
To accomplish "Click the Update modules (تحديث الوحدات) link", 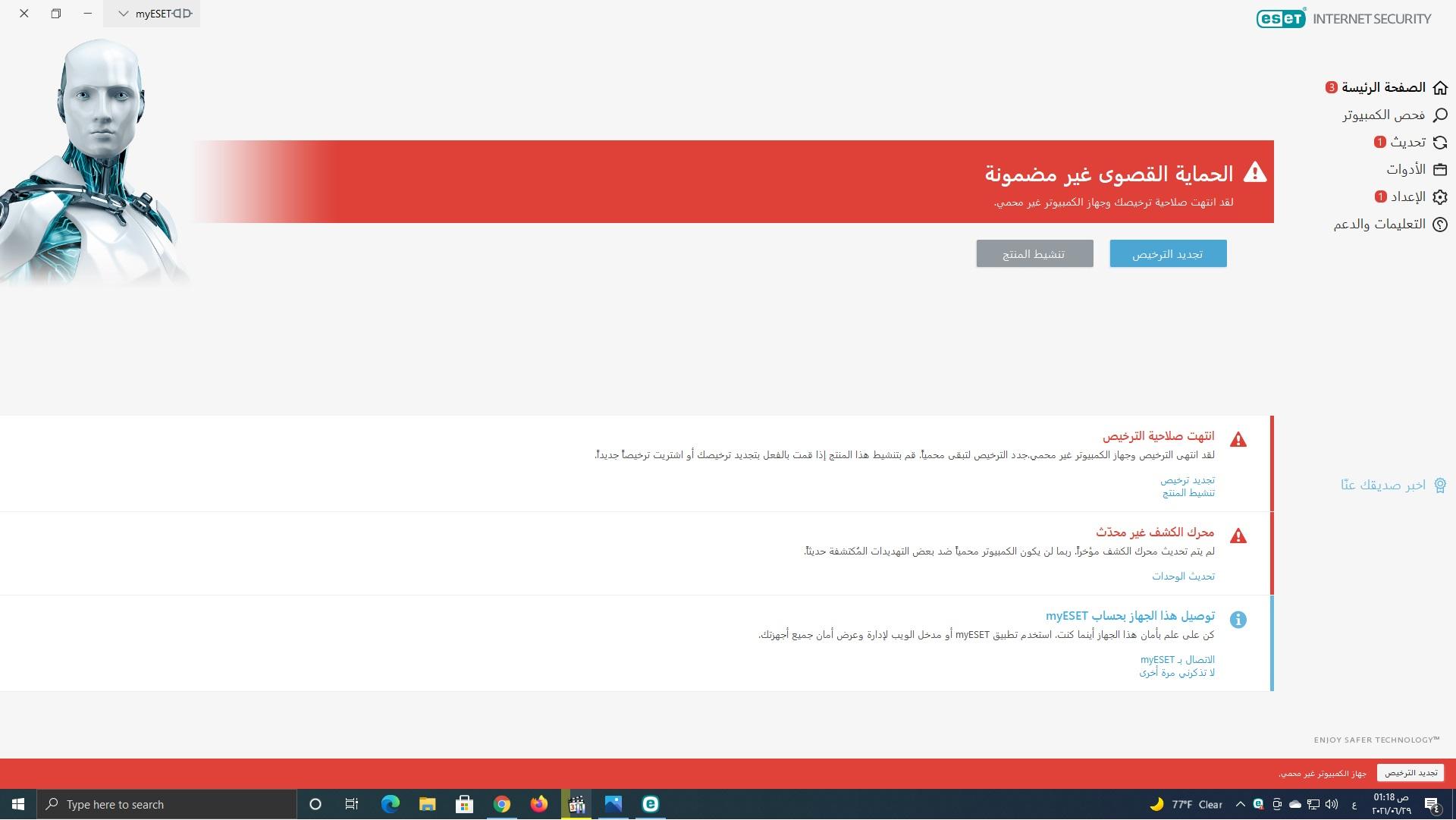I will [x=1183, y=577].
